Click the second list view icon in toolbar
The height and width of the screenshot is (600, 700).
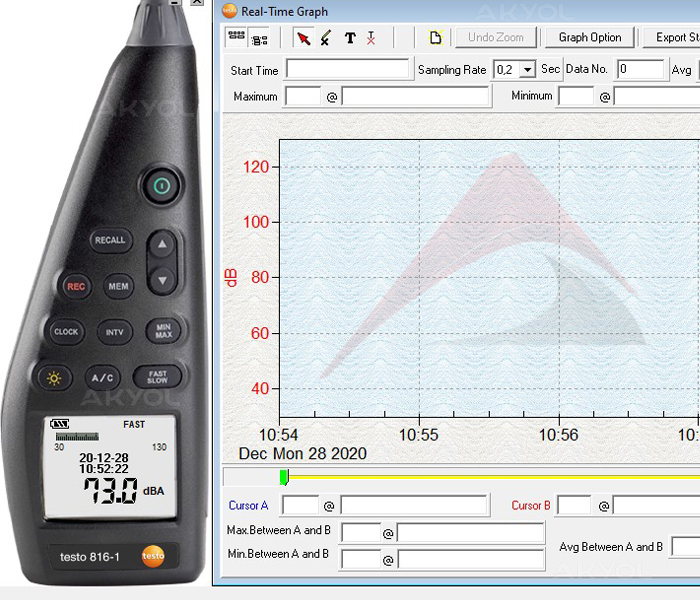[260, 39]
